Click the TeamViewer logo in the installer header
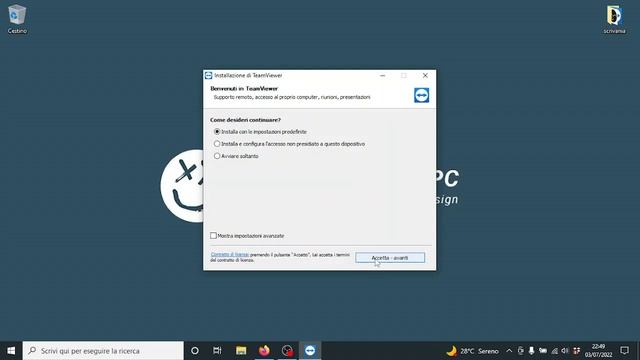640x360 pixels. point(421,95)
